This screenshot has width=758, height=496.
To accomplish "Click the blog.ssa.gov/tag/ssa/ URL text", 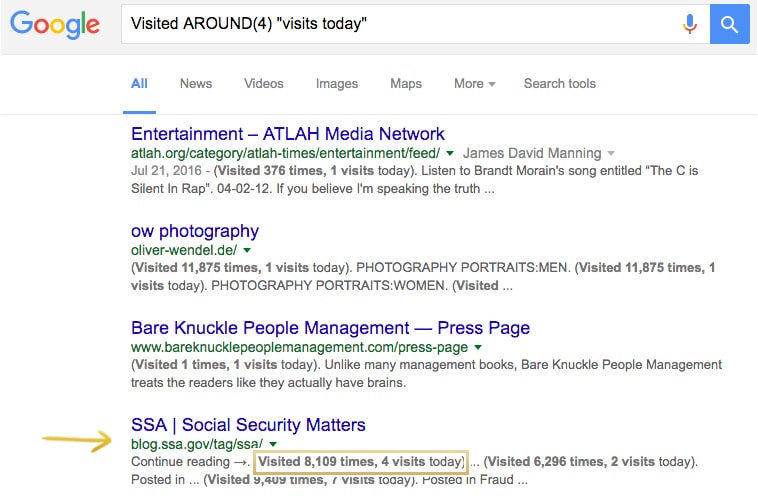I will [x=197, y=444].
